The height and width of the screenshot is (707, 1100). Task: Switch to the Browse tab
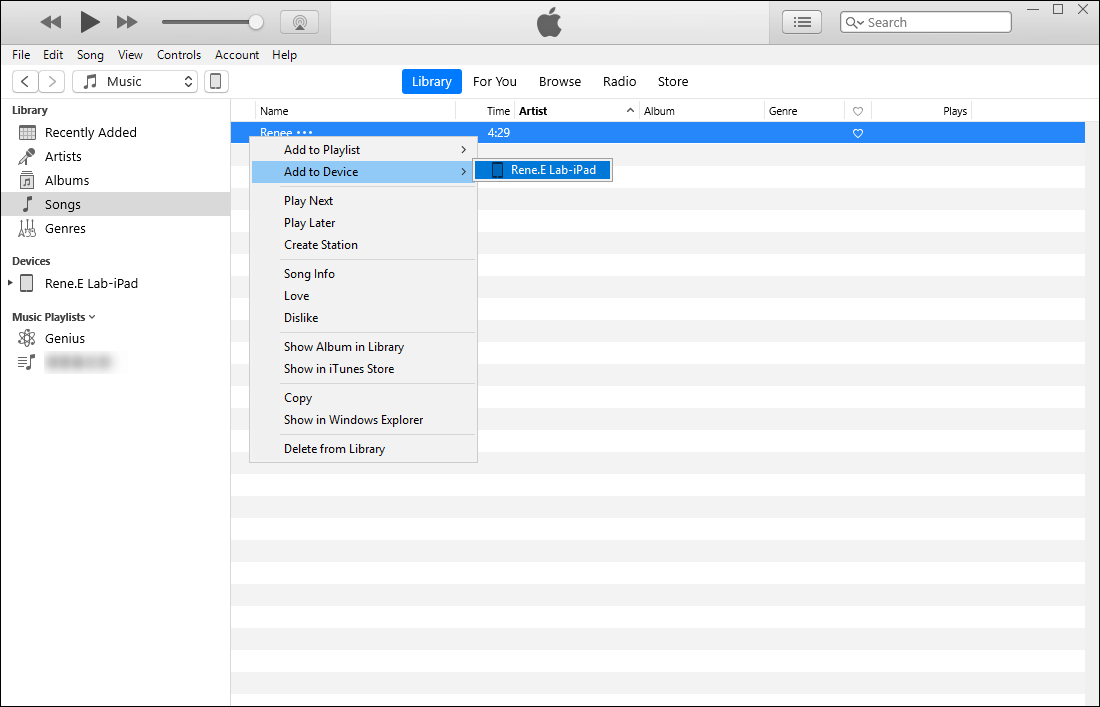(x=560, y=81)
